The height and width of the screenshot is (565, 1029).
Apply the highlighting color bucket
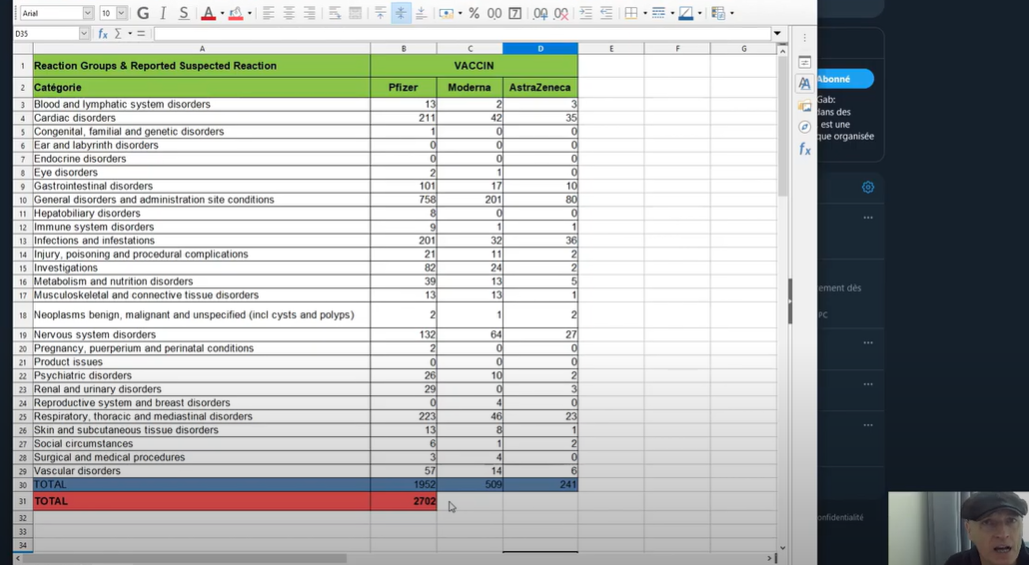click(236, 13)
